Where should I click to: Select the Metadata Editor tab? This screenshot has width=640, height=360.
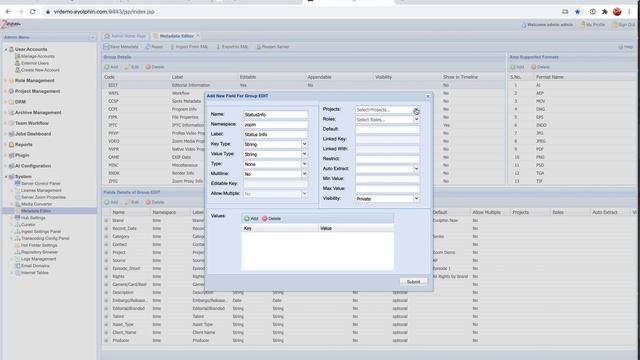176,36
